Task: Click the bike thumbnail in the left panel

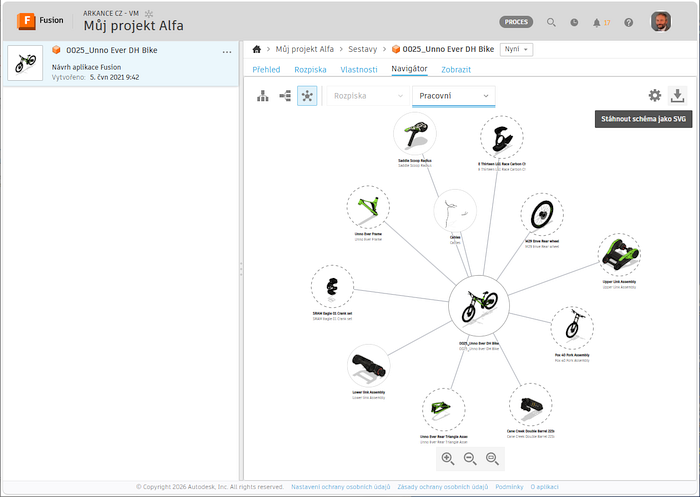Action: [25, 63]
